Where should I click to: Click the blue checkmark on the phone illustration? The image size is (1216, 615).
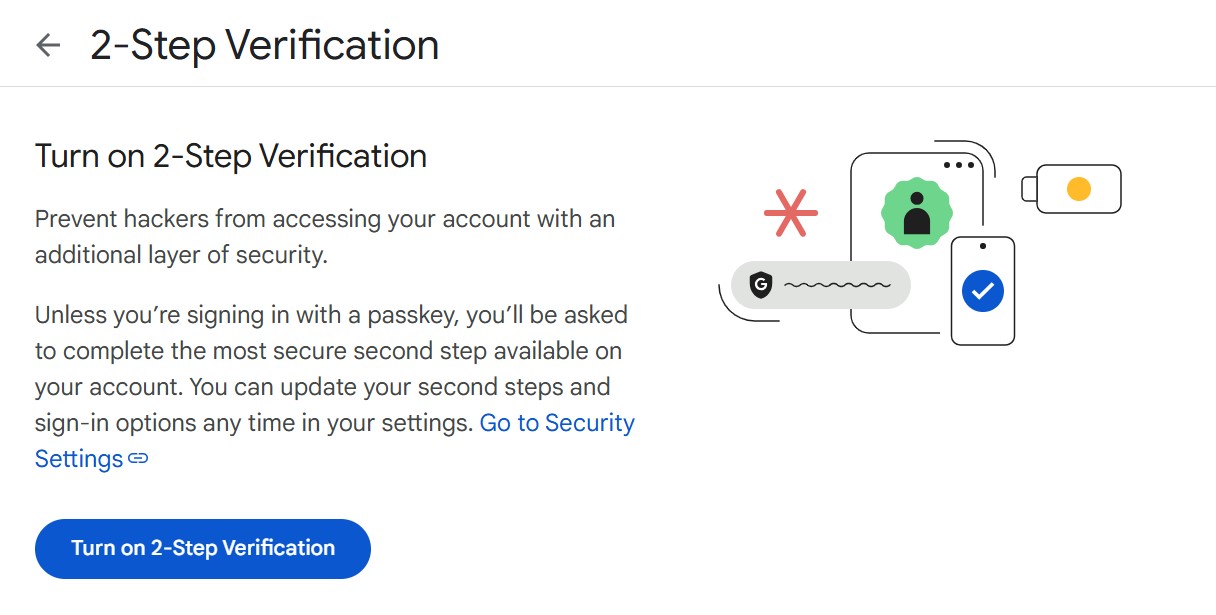coord(983,290)
